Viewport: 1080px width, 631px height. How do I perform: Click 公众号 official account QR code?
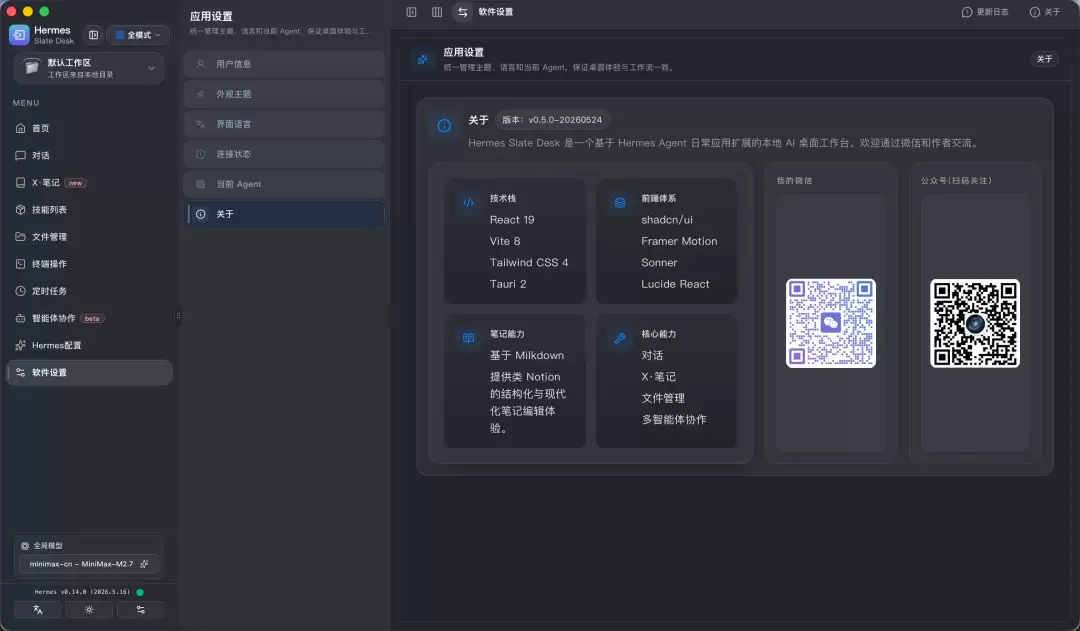pyautogui.click(x=975, y=323)
